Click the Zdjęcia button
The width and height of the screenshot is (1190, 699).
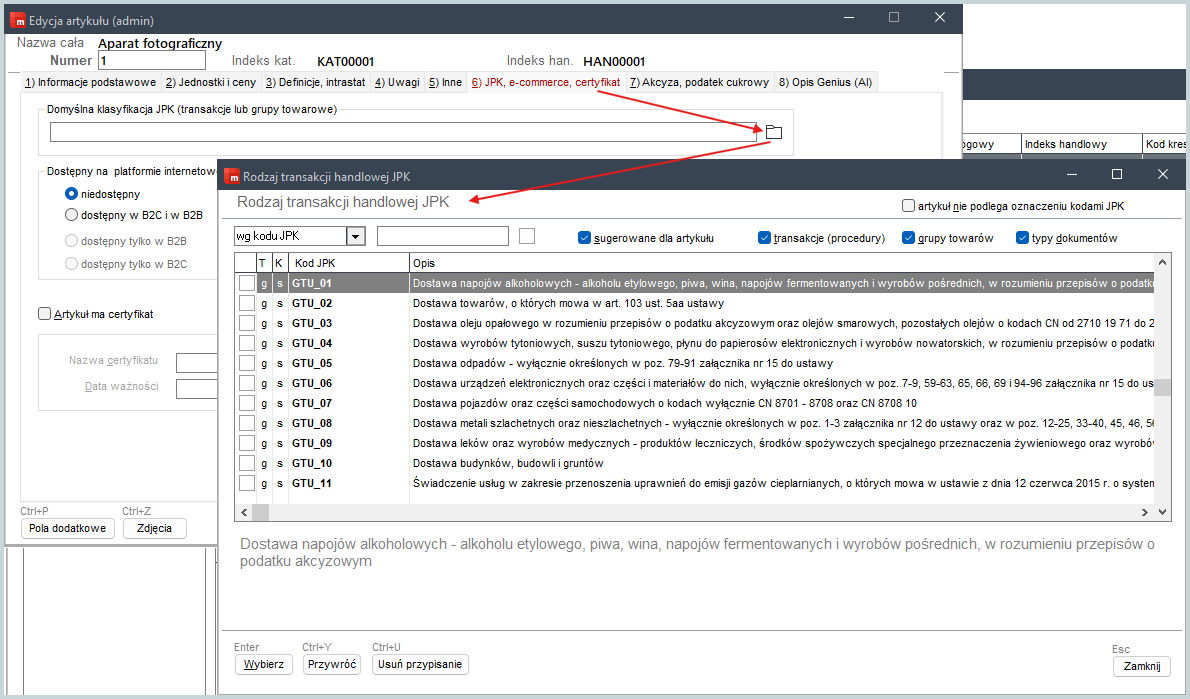click(154, 528)
